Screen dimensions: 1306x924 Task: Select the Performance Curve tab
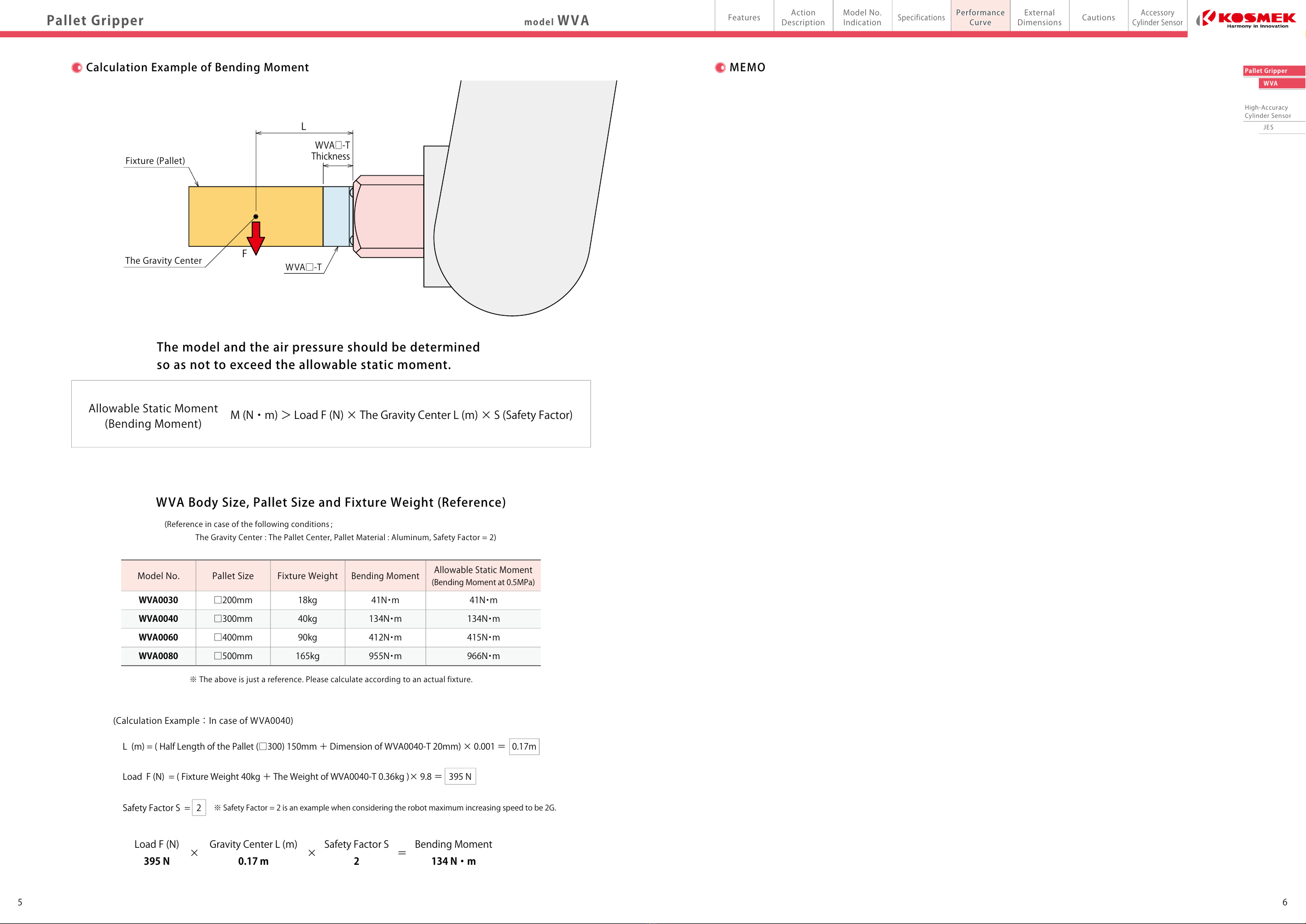[x=980, y=17]
